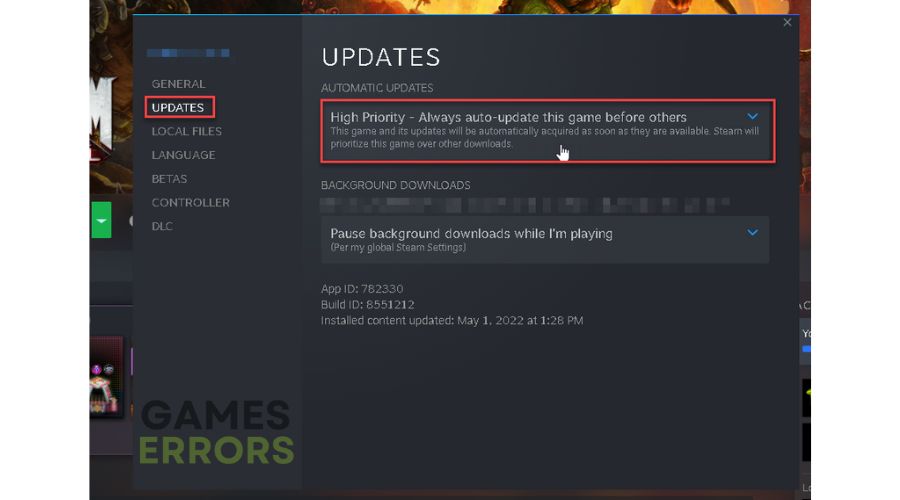Expand the Pause background downloads dropdown
900x500 pixels.
[545, 239]
